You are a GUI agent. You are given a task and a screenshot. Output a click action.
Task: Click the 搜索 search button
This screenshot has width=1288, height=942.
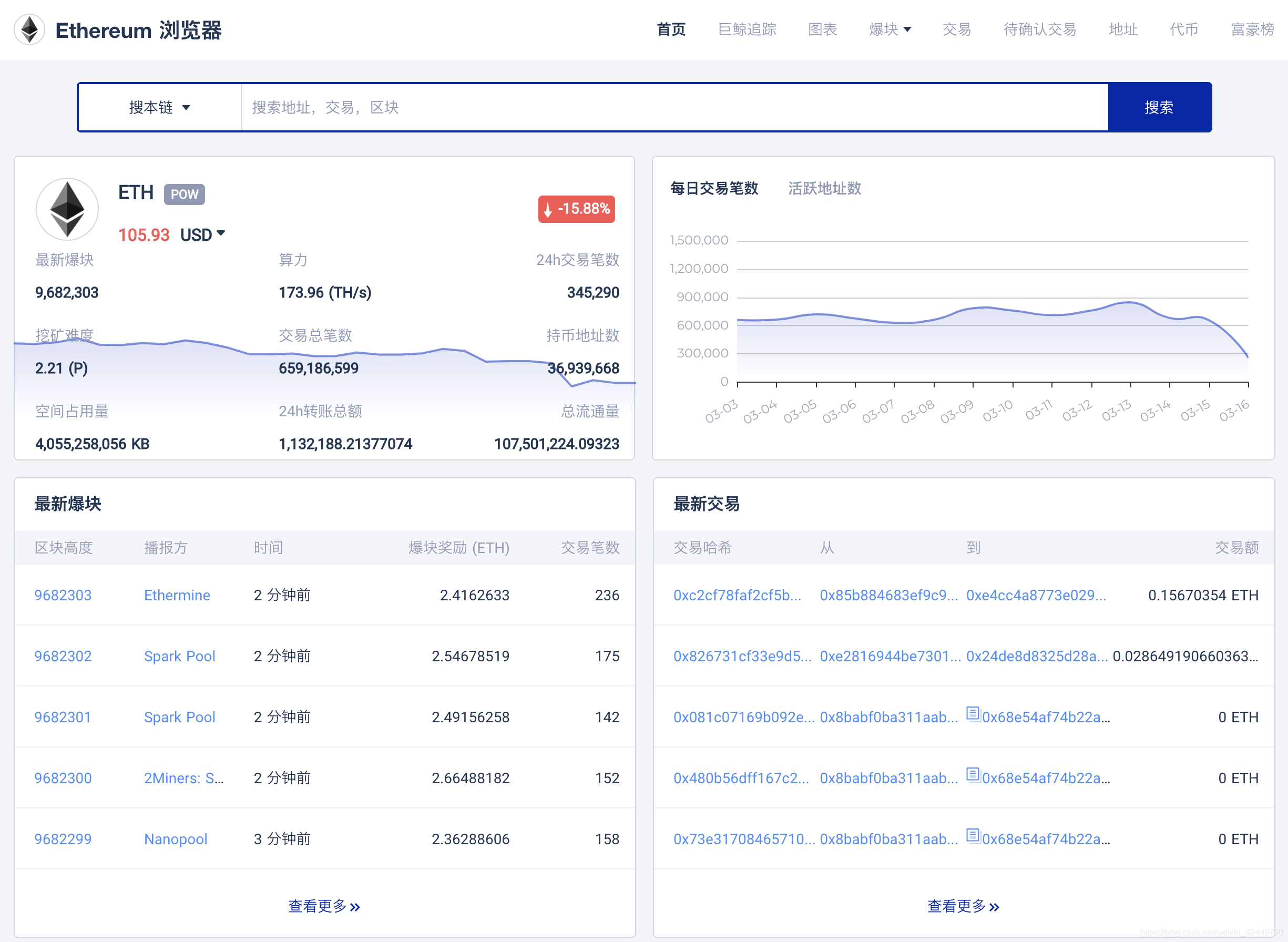coord(1160,107)
